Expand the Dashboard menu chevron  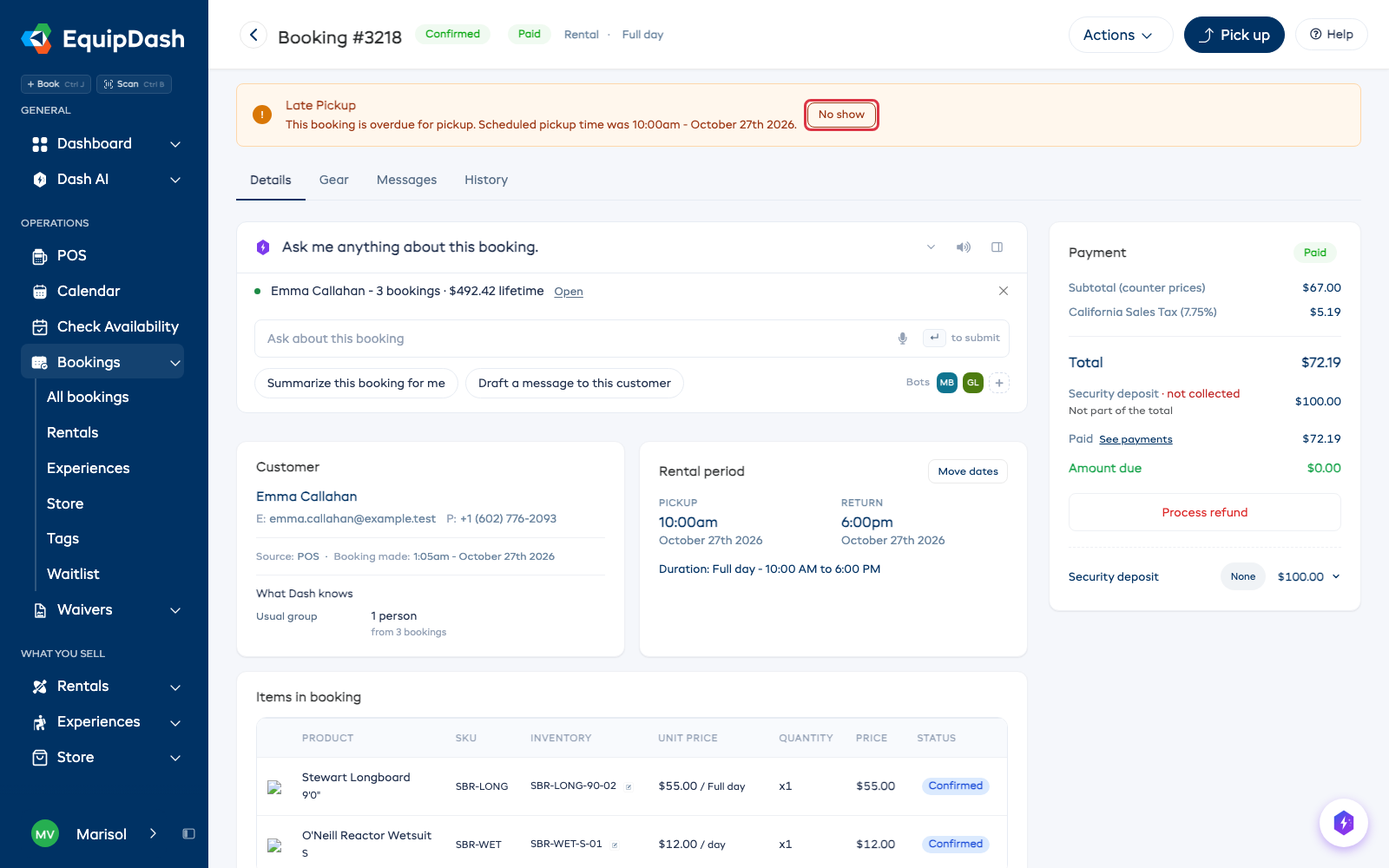click(175, 144)
